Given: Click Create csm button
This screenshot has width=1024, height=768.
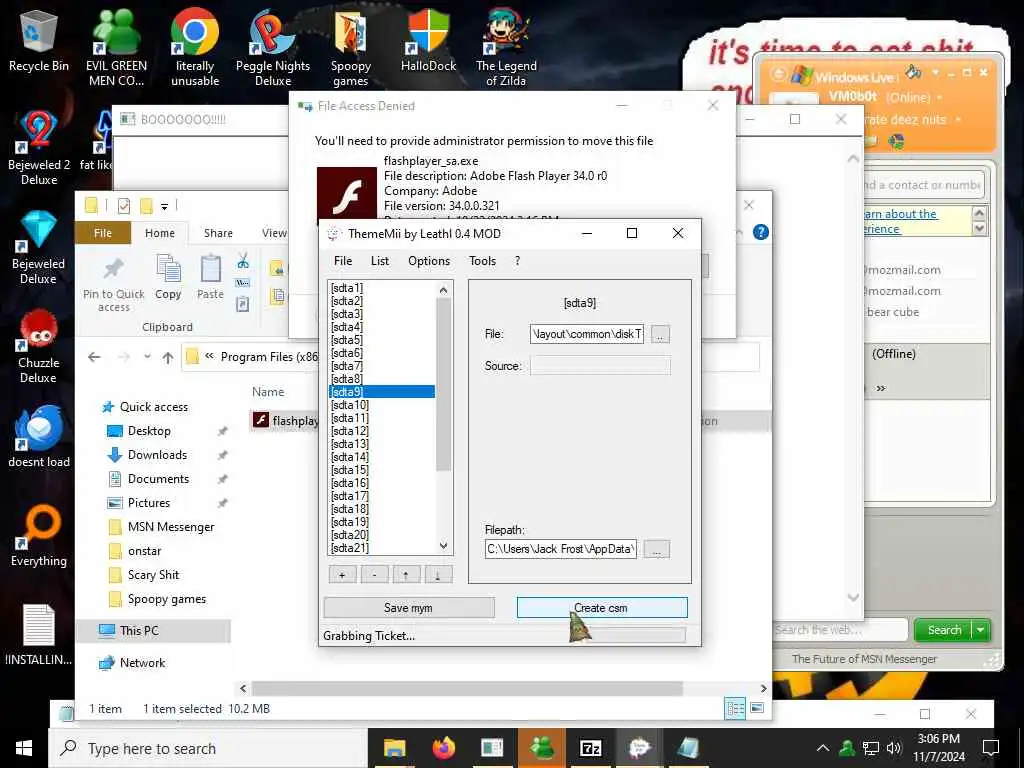Looking at the screenshot, I should click(601, 608).
